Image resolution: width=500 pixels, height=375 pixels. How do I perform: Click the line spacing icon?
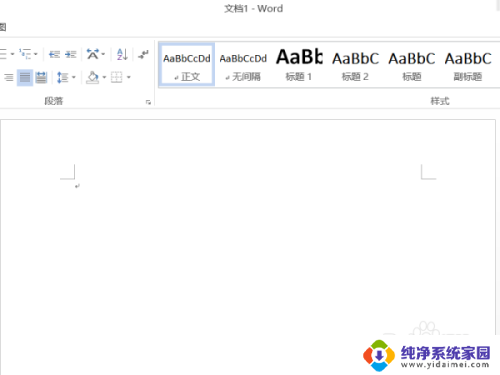(62, 78)
